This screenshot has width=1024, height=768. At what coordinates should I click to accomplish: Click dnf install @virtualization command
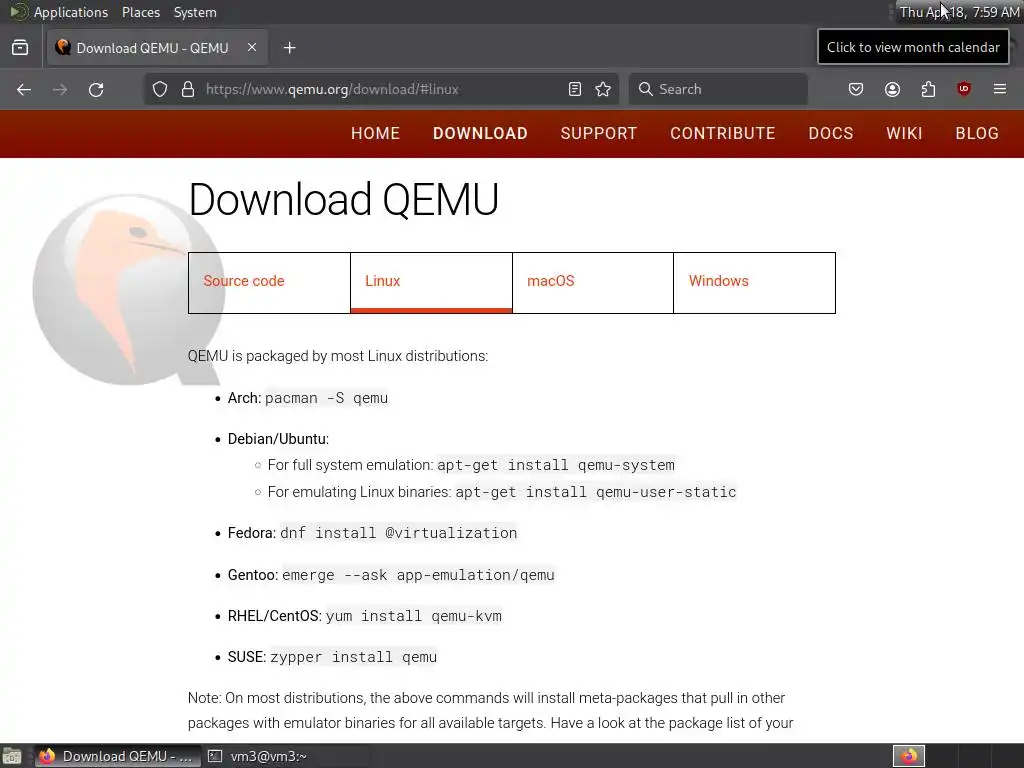tap(398, 533)
